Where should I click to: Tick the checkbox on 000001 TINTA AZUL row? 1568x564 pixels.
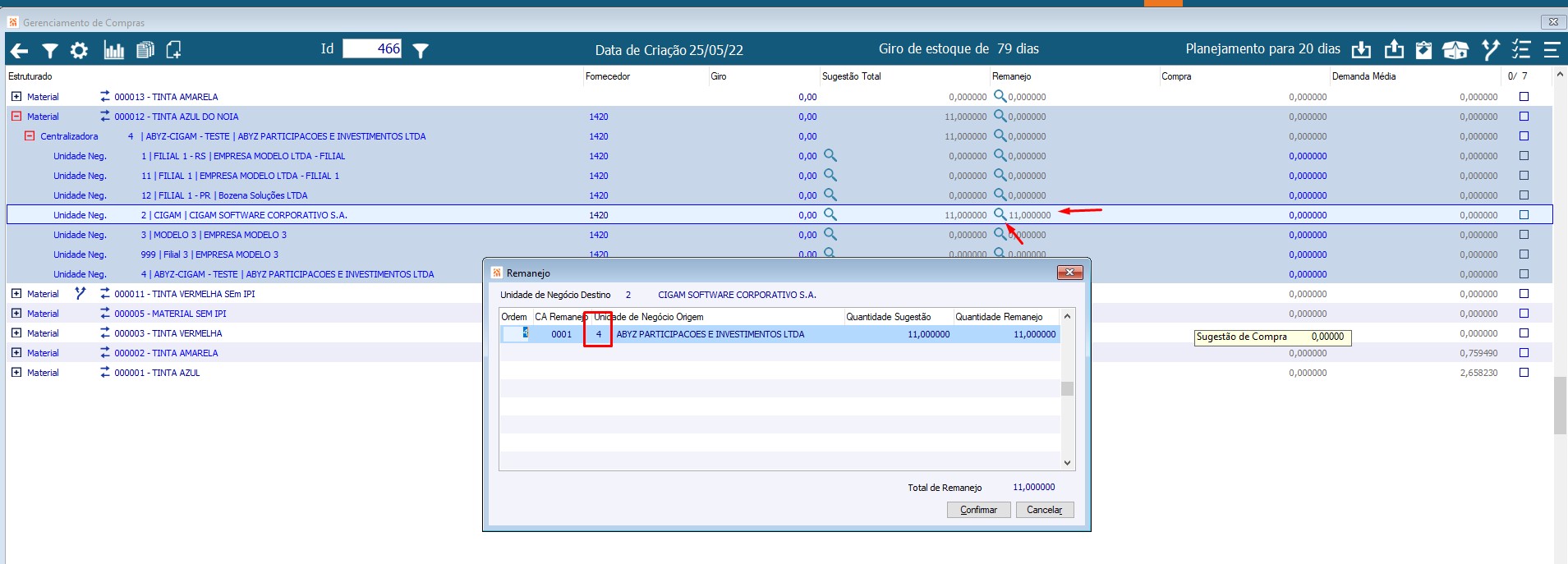pyautogui.click(x=1524, y=373)
